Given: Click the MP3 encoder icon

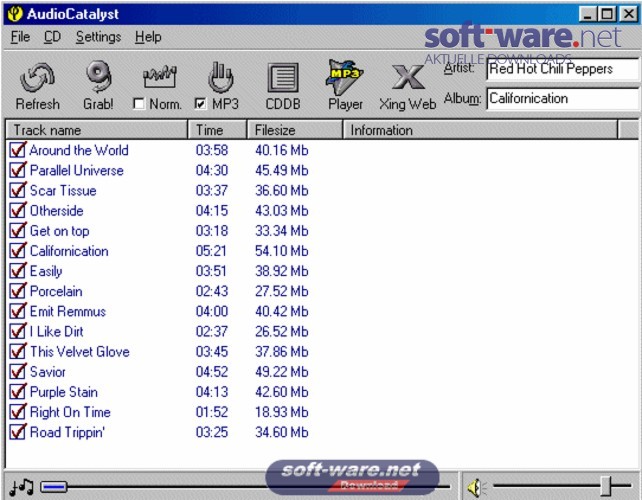Looking at the screenshot, I should pyautogui.click(x=220, y=77).
